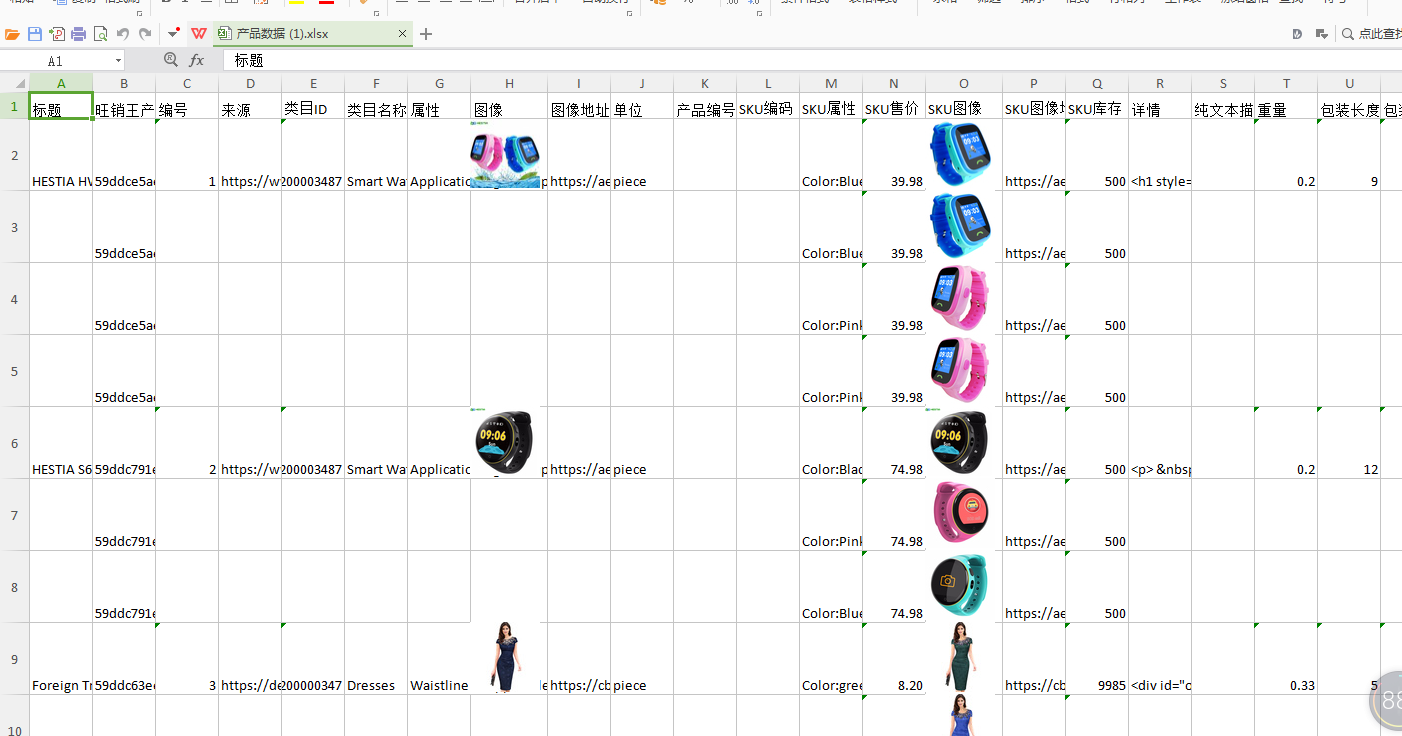Select the 标题 header cell

pyautogui.click(x=61, y=107)
